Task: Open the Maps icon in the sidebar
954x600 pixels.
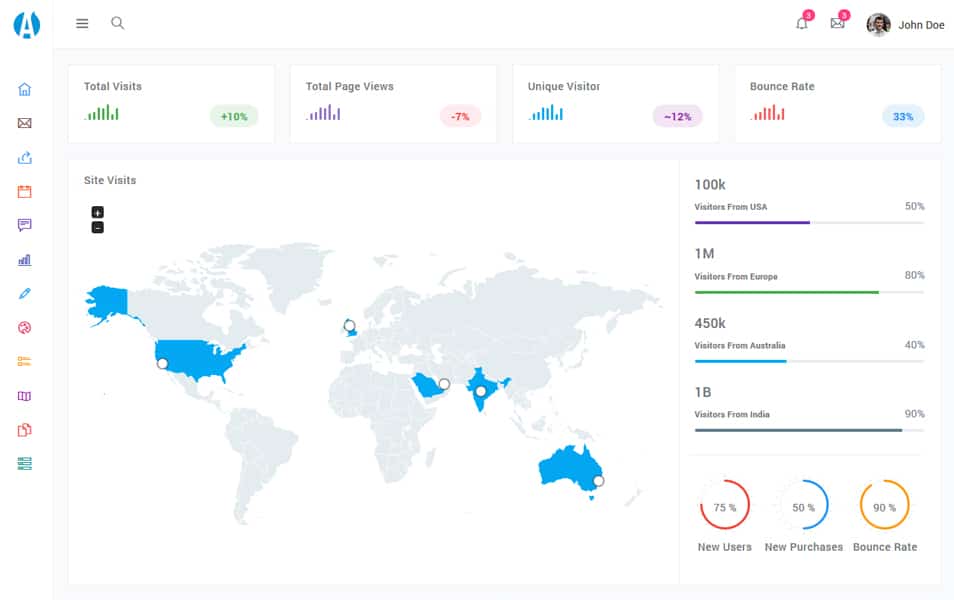Action: click(x=24, y=395)
